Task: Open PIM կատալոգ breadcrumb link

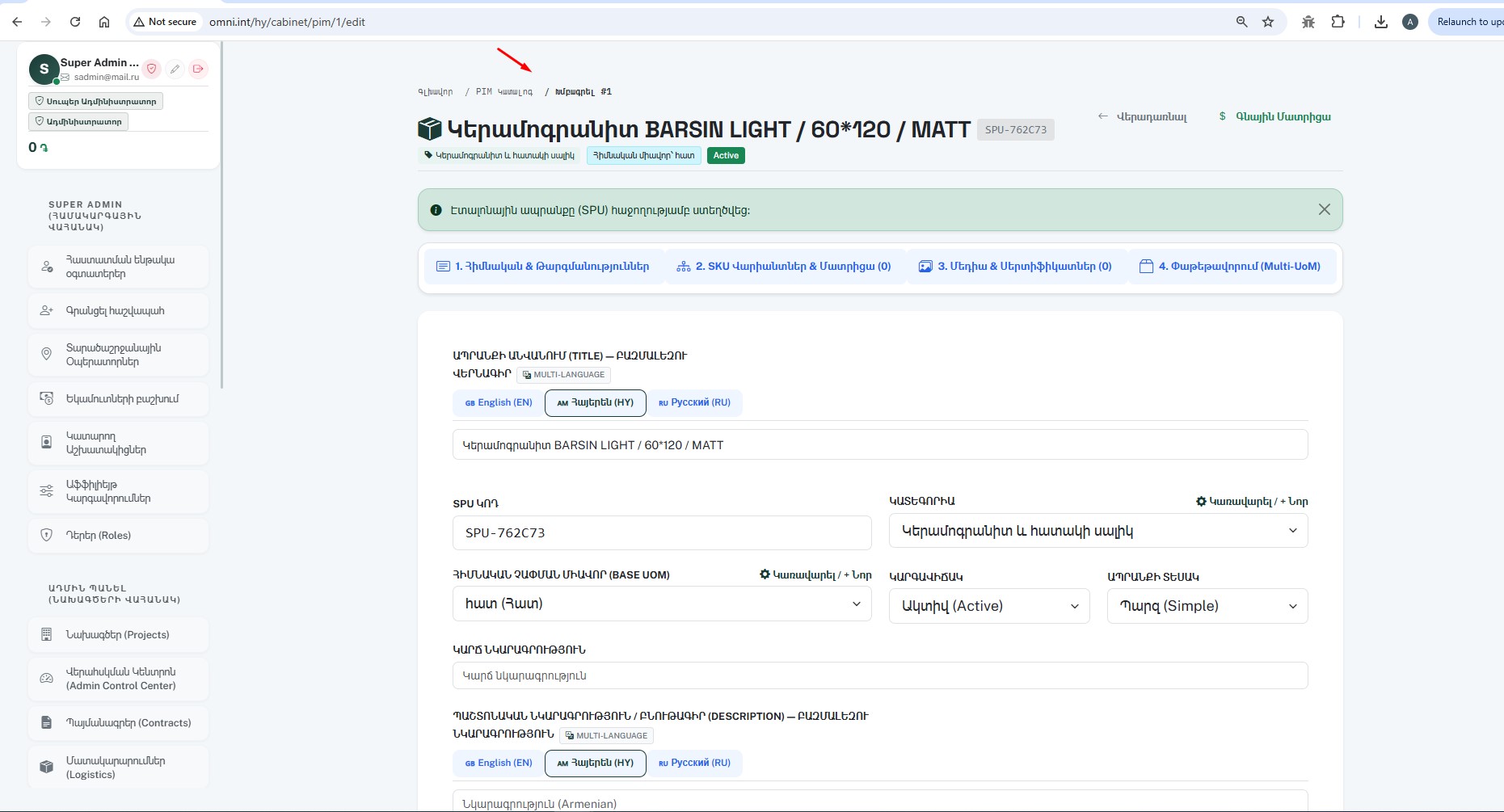Action: tap(504, 92)
